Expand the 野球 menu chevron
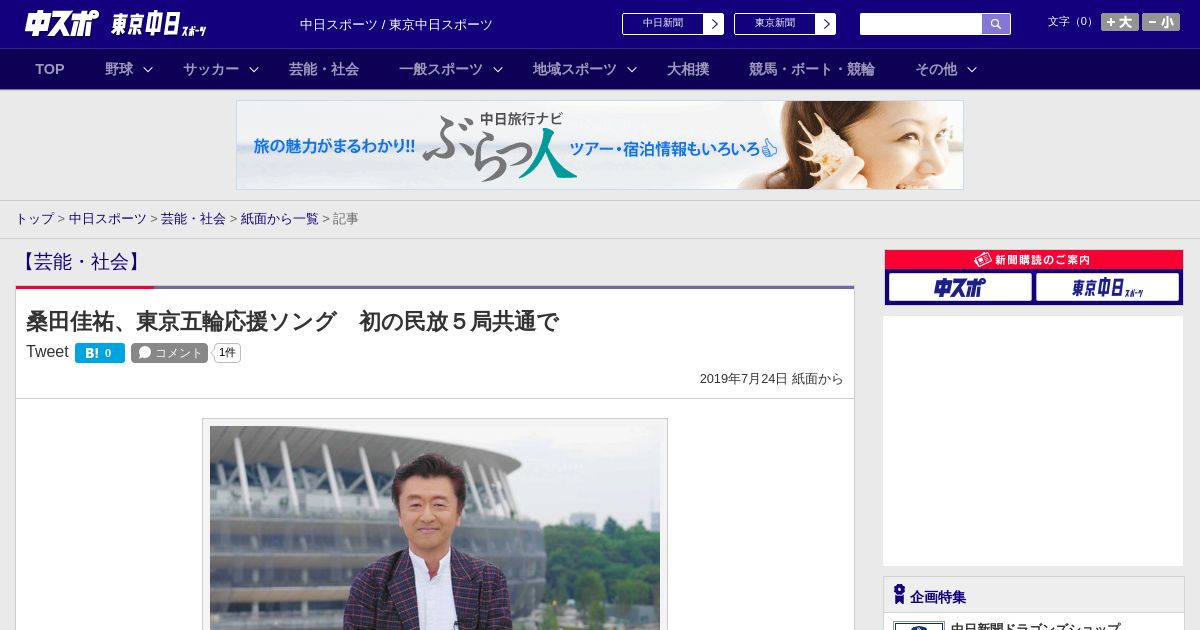This screenshot has height=630, width=1200. pos(148,70)
